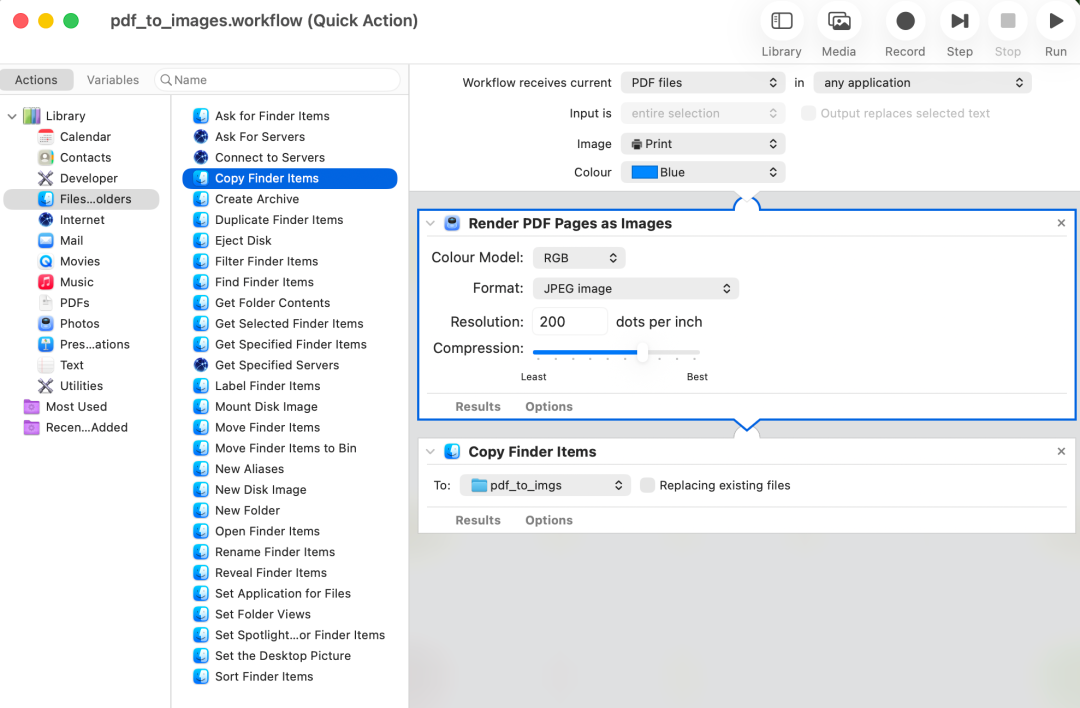Switch to the Variables tab
The height and width of the screenshot is (708, 1080).
click(x=112, y=79)
